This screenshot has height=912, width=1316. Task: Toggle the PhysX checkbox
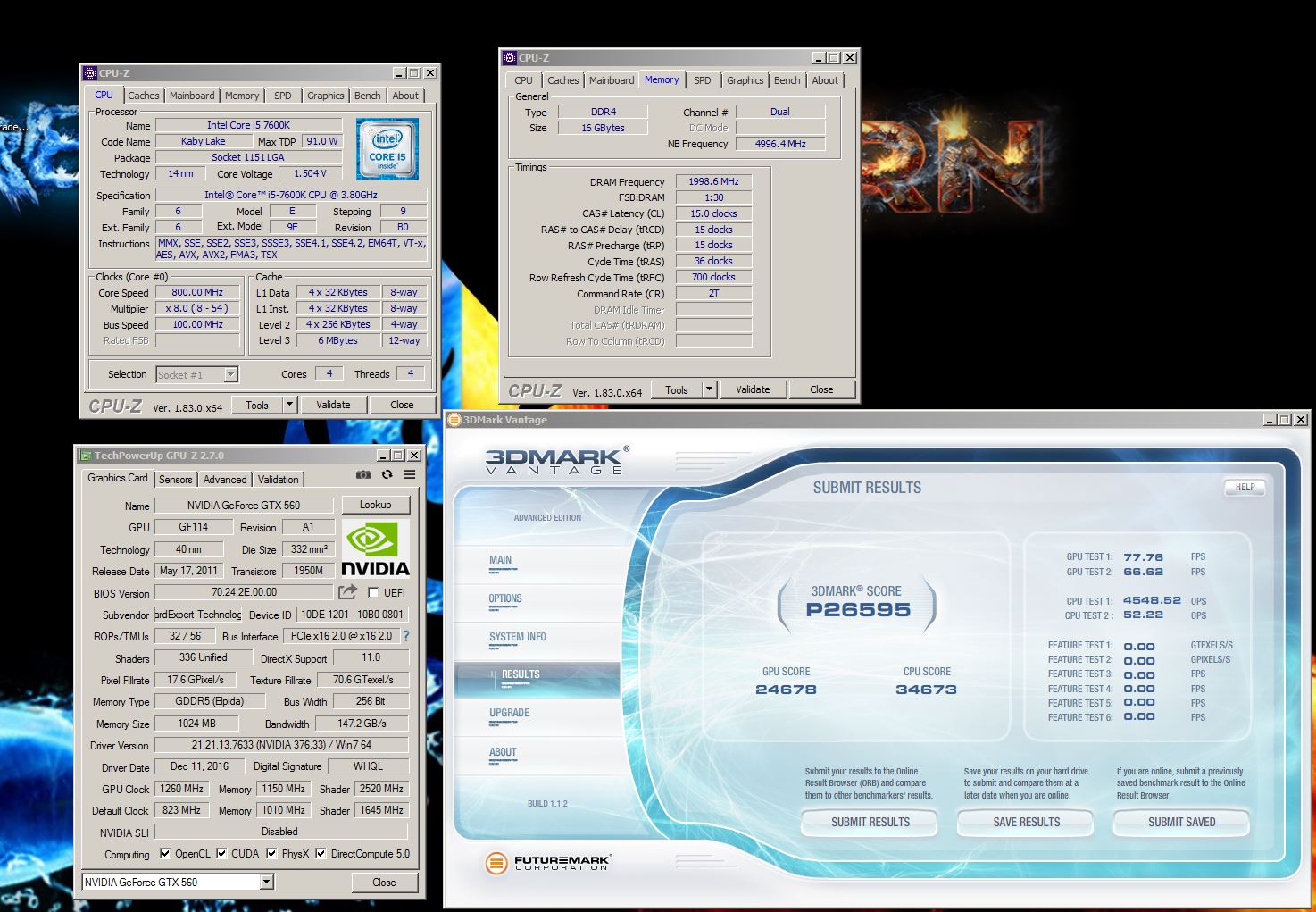pyautogui.click(x=271, y=853)
